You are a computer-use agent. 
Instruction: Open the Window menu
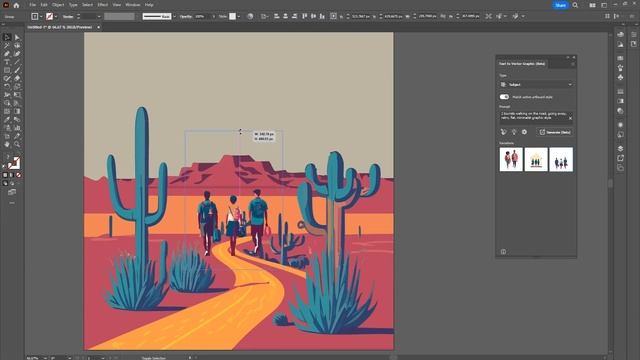point(133,5)
